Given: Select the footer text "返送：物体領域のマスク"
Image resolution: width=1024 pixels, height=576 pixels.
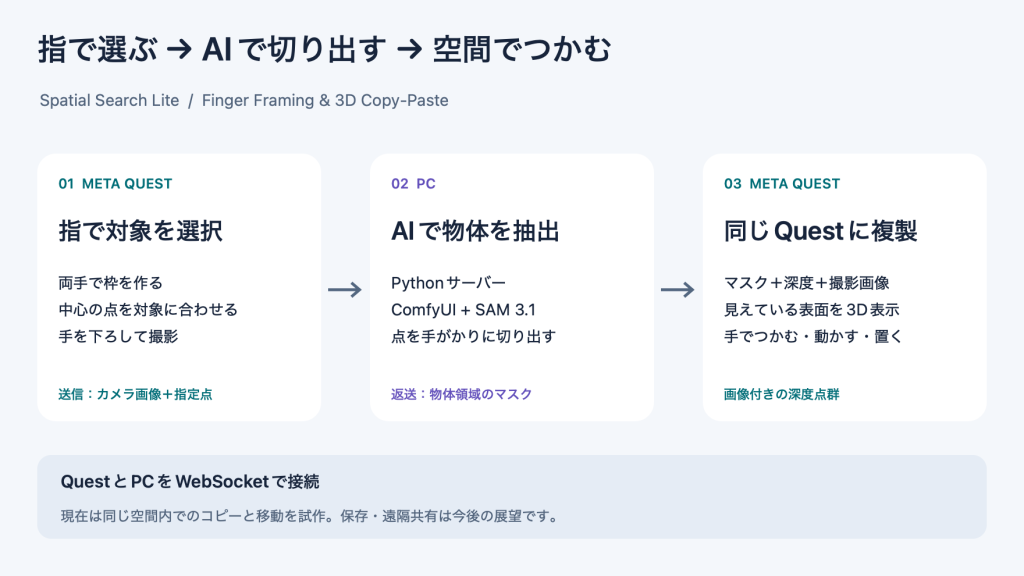Looking at the screenshot, I should pos(462,394).
